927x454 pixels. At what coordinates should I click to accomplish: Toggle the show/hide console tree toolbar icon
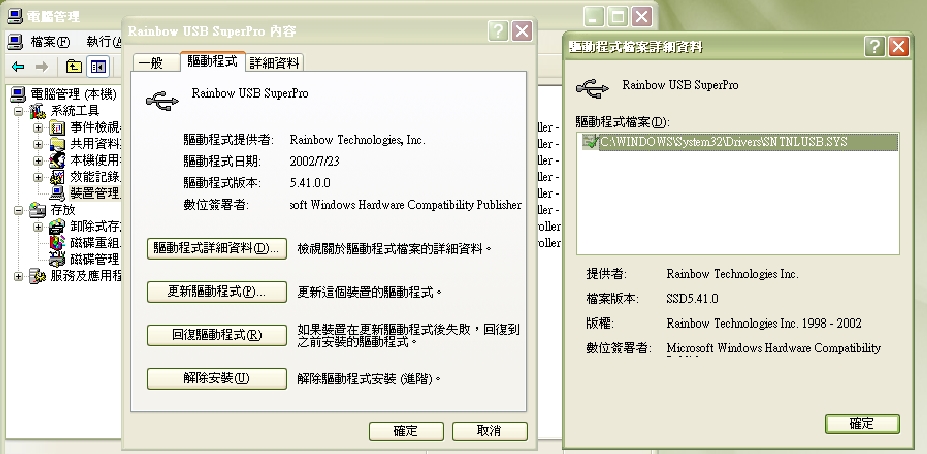[x=98, y=67]
